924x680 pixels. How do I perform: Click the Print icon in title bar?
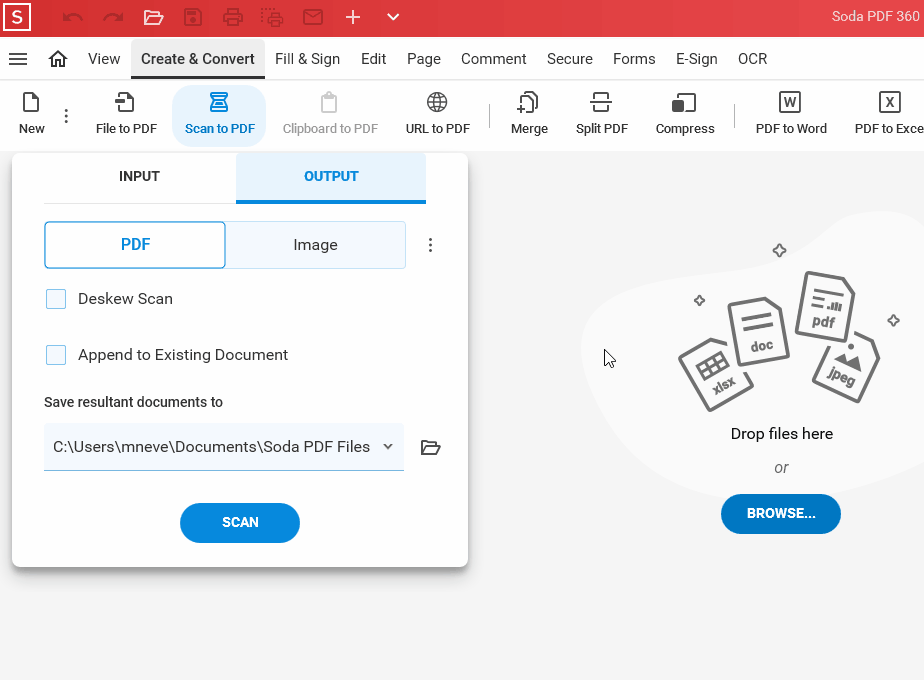[x=233, y=17]
